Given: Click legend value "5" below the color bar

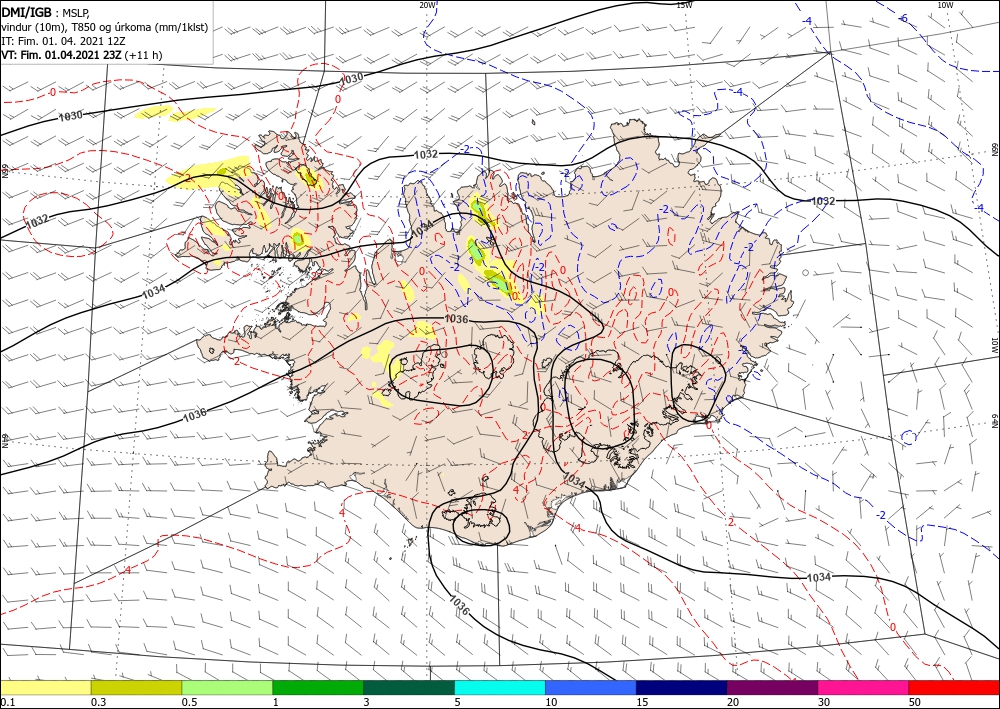Looking at the screenshot, I should pyautogui.click(x=458, y=702).
